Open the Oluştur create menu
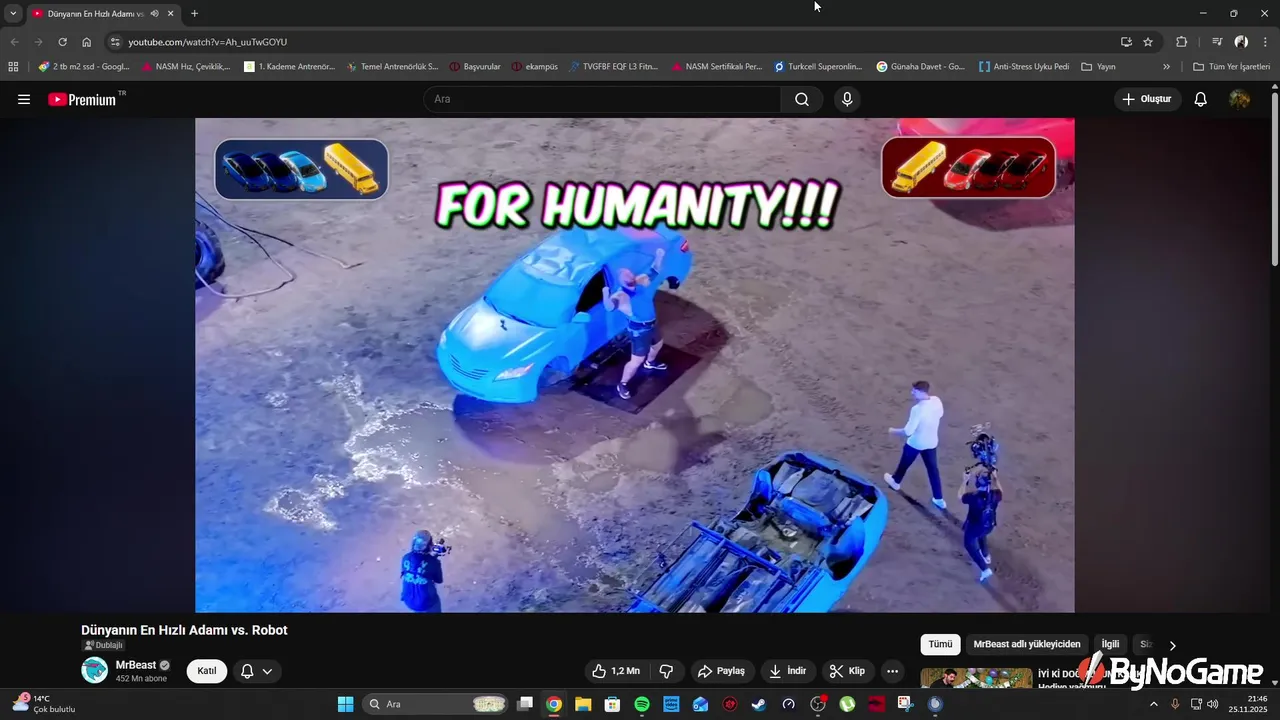The height and width of the screenshot is (720, 1280). point(1147,99)
